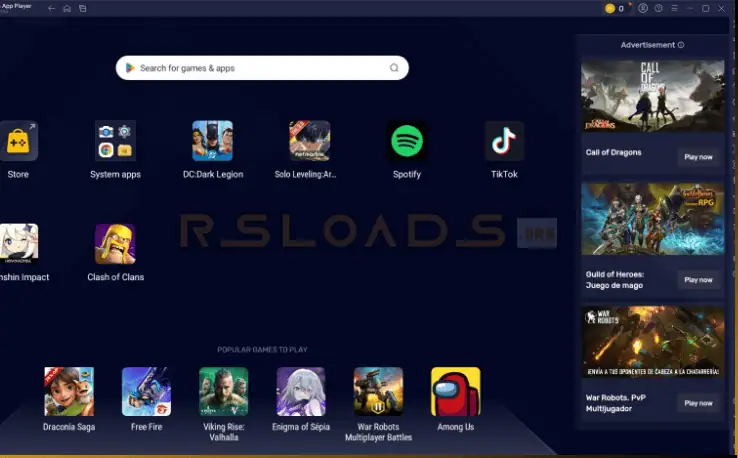
Task: Open Among Us from popular games
Action: coord(456,392)
